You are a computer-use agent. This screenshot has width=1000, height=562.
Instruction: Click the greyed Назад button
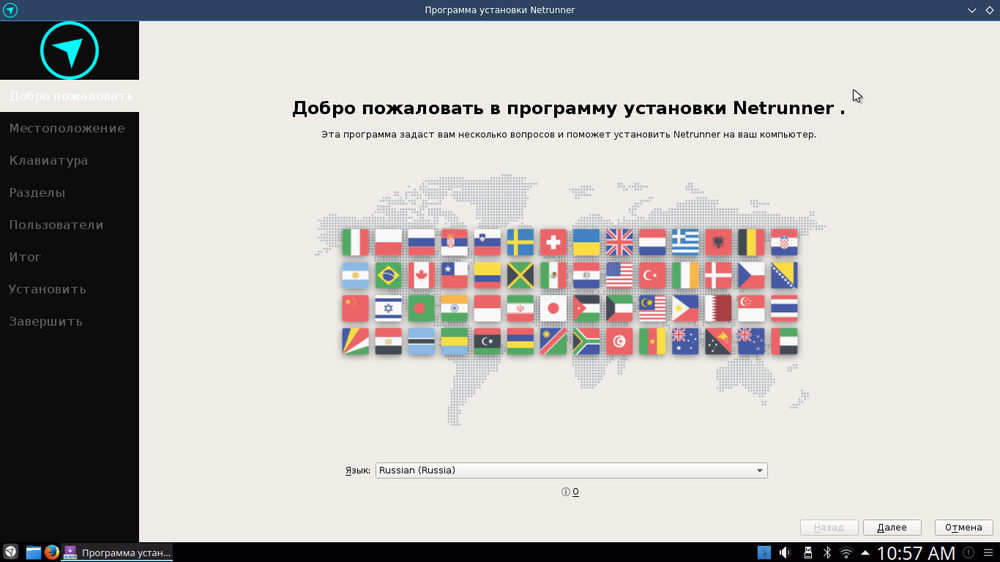828,528
